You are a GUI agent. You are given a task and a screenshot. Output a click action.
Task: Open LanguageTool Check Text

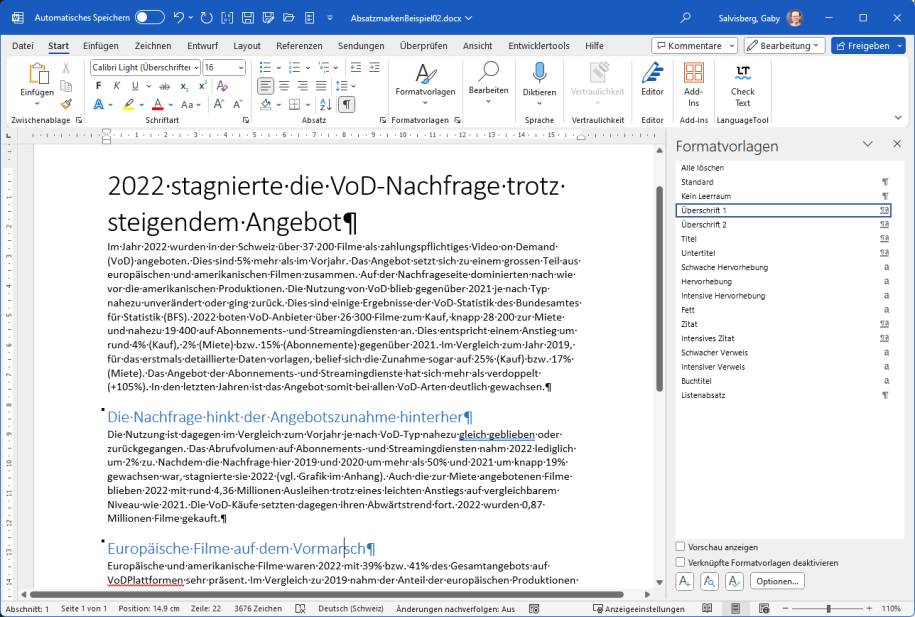click(742, 85)
